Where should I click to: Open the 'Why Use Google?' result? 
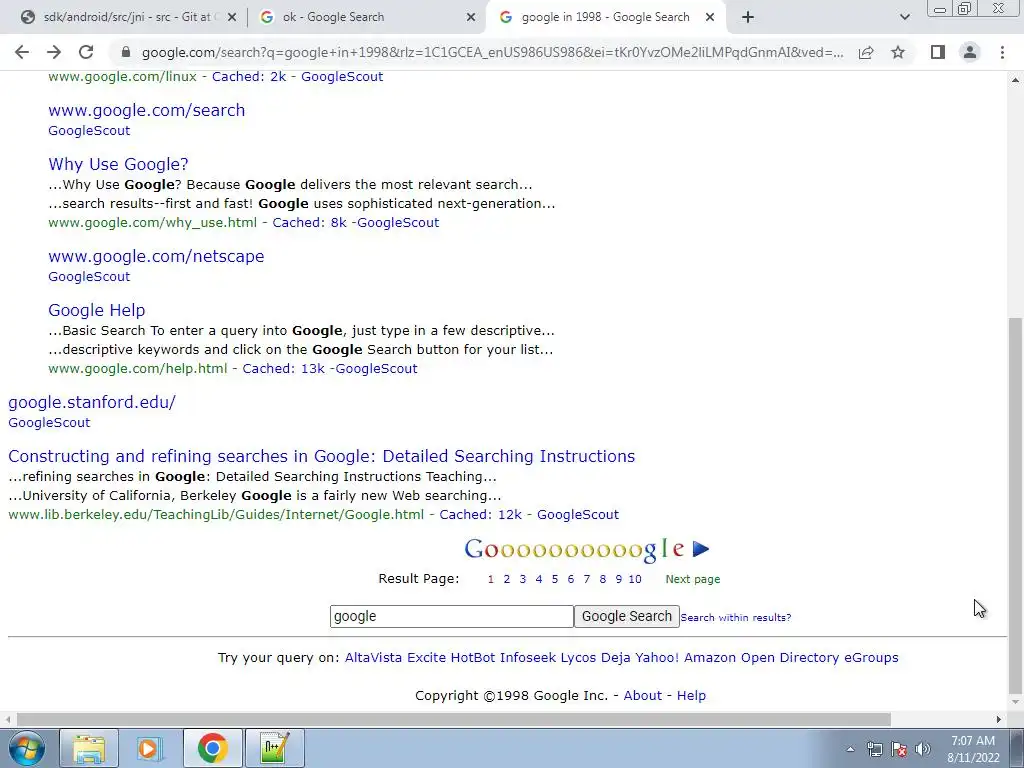click(118, 165)
